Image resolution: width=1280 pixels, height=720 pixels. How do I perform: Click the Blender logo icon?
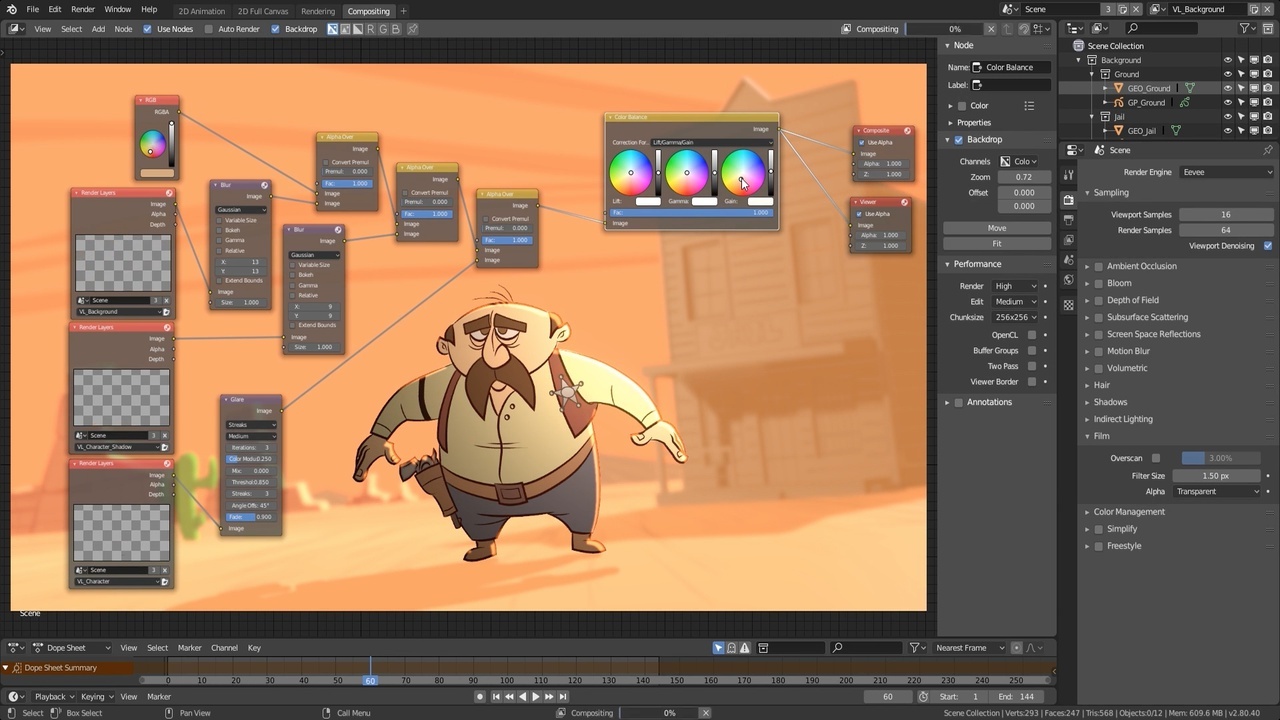[11, 10]
